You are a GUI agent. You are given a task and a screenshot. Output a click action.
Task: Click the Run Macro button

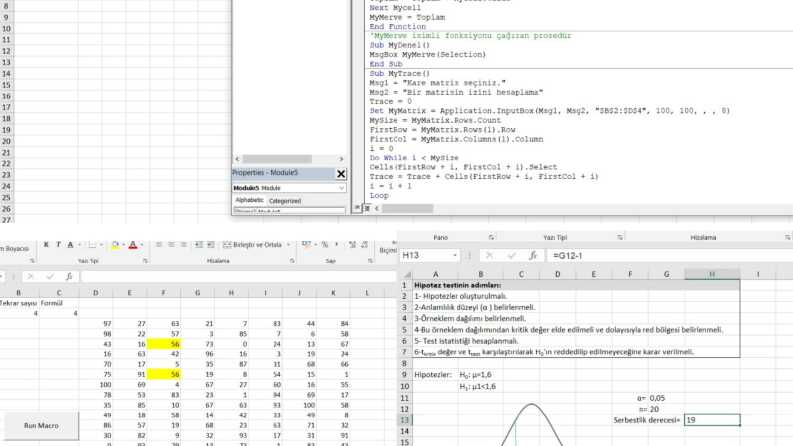(x=41, y=426)
